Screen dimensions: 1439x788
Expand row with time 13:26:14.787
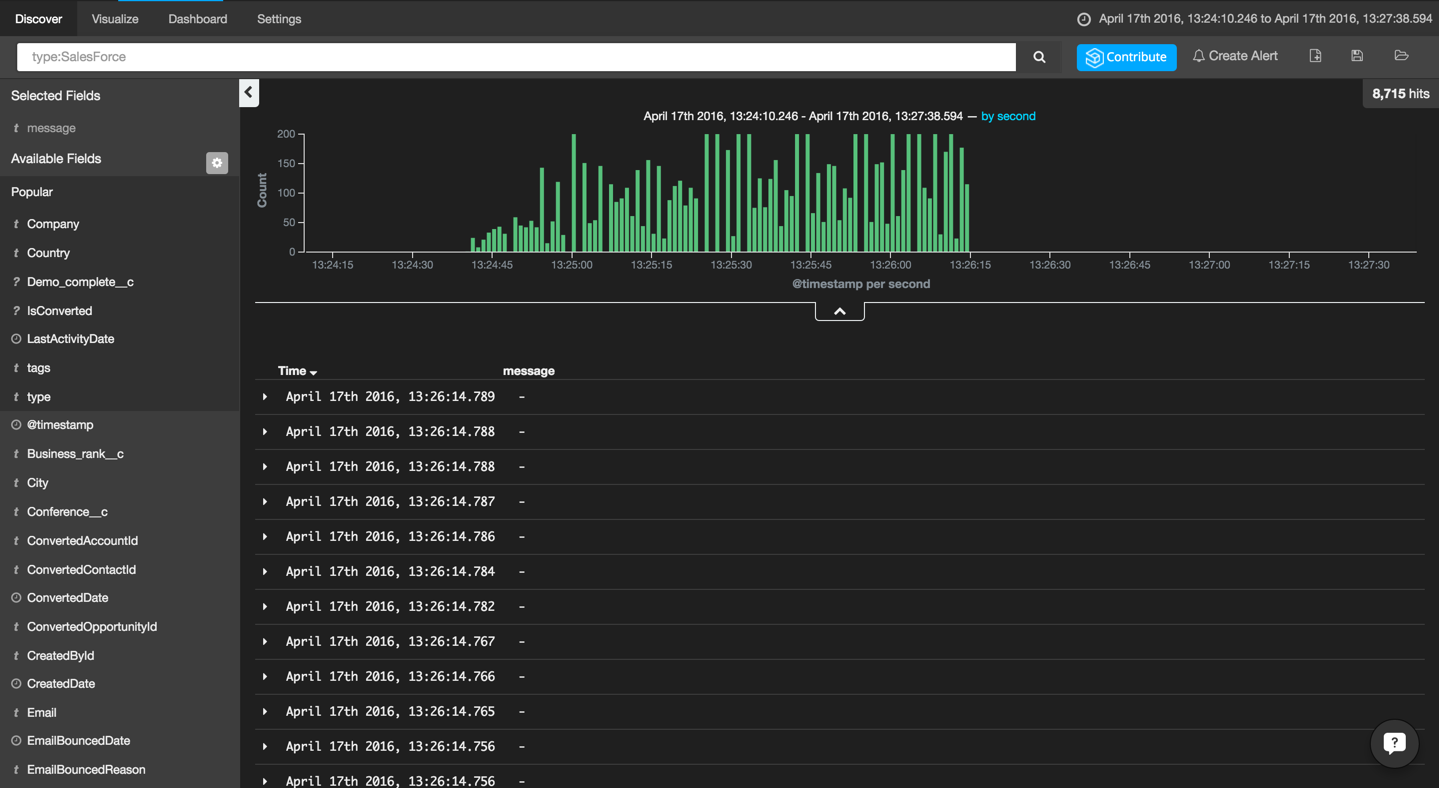[x=265, y=502]
